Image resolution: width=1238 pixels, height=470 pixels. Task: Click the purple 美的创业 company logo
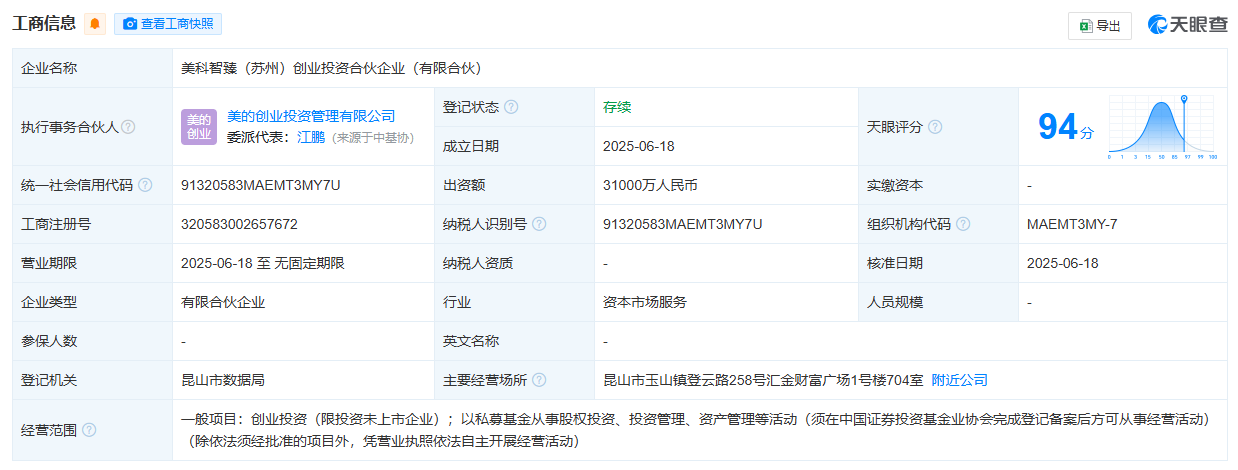[199, 127]
